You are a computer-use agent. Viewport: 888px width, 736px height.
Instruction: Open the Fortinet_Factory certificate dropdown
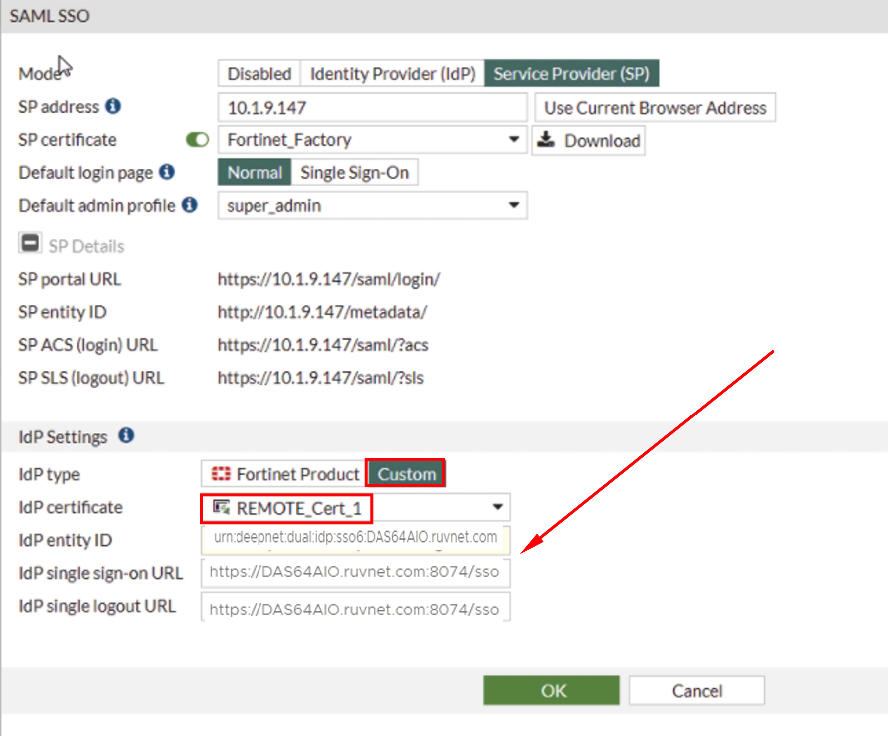coord(515,140)
